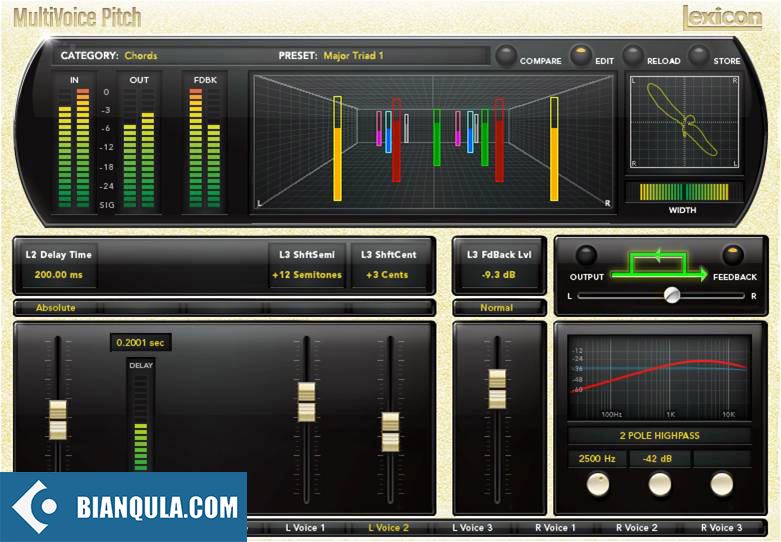
Task: Click the third filter knob under the empty field
Action: coord(721,484)
